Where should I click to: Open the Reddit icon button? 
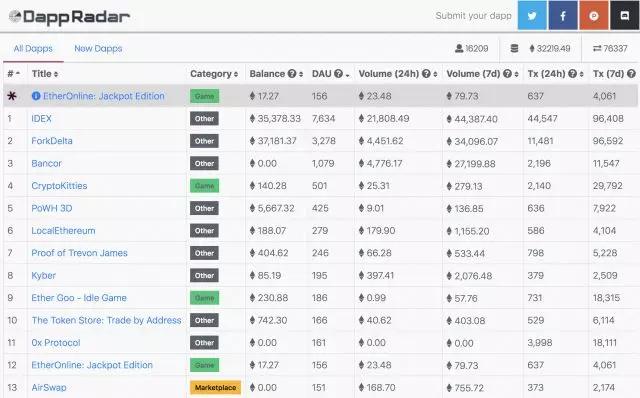pyautogui.click(x=594, y=16)
